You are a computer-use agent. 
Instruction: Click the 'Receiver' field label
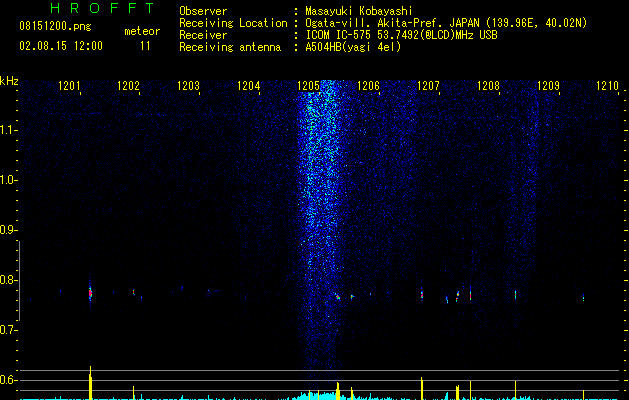click(x=203, y=35)
